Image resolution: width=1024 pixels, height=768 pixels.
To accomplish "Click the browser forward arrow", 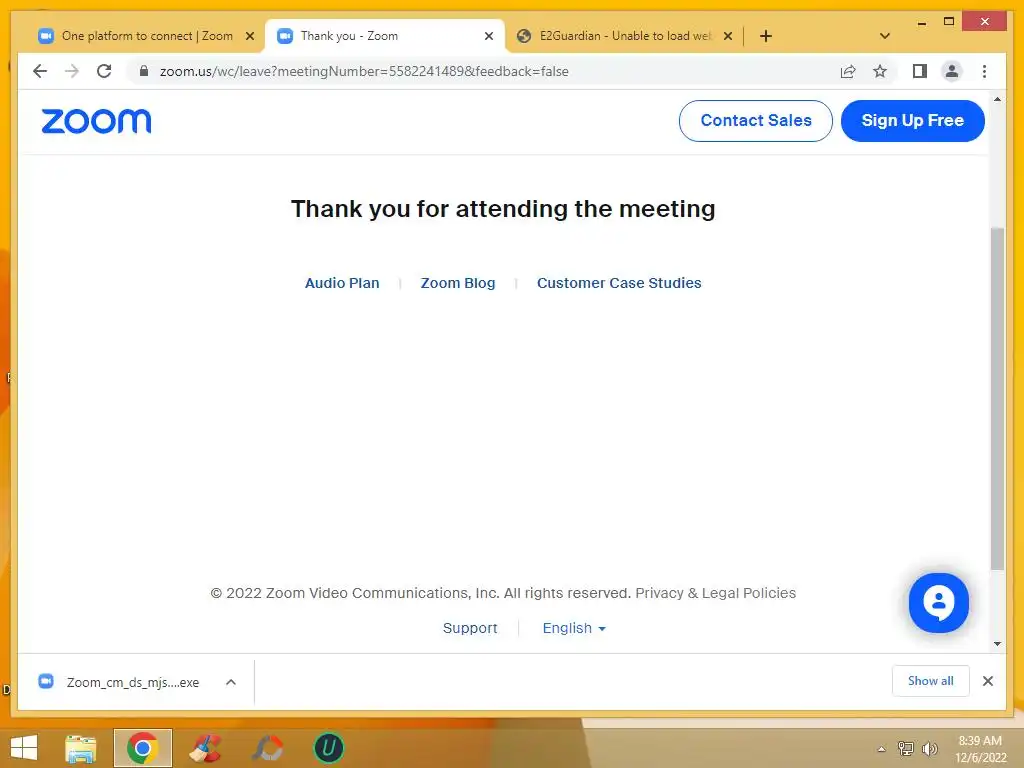I will pos(72,71).
